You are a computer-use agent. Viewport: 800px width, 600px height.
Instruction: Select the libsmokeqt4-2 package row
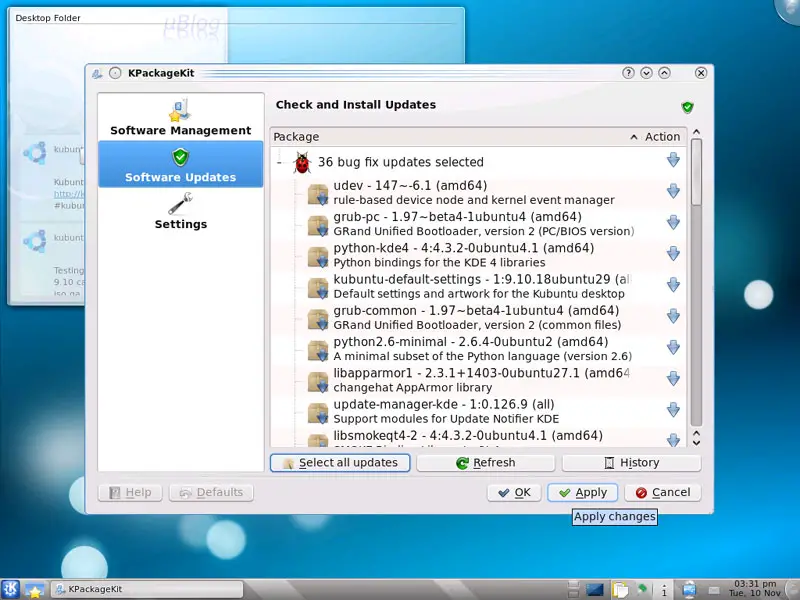pos(479,438)
